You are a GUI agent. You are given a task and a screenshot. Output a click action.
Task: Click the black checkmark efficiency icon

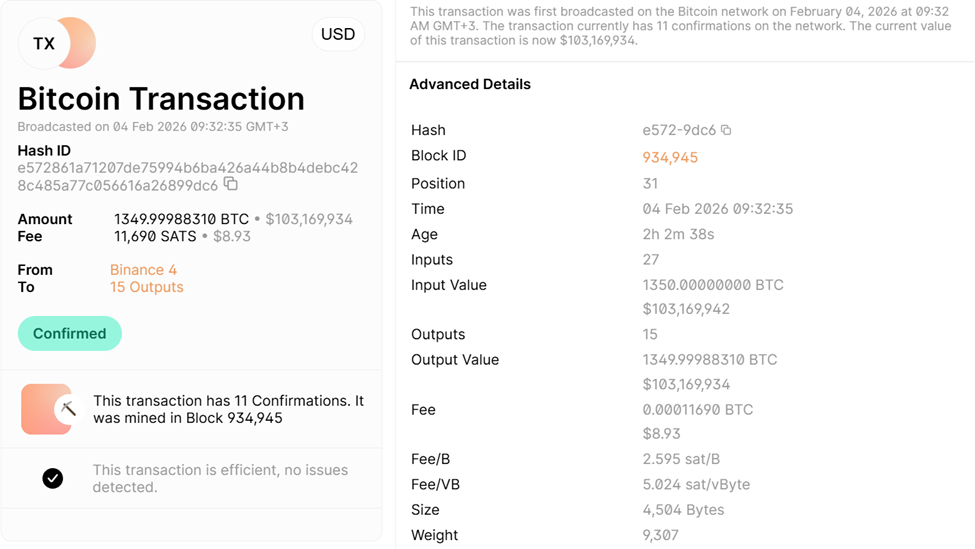(x=53, y=479)
